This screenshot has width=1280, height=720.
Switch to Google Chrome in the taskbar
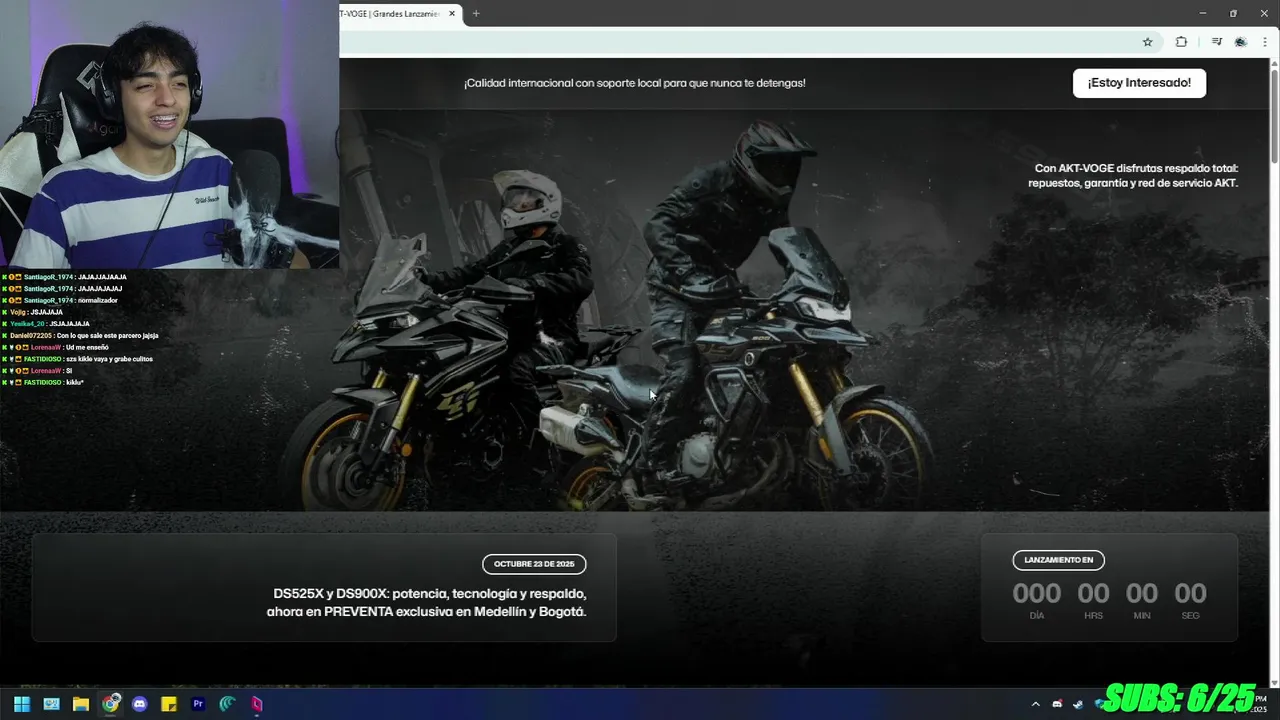pyautogui.click(x=110, y=704)
